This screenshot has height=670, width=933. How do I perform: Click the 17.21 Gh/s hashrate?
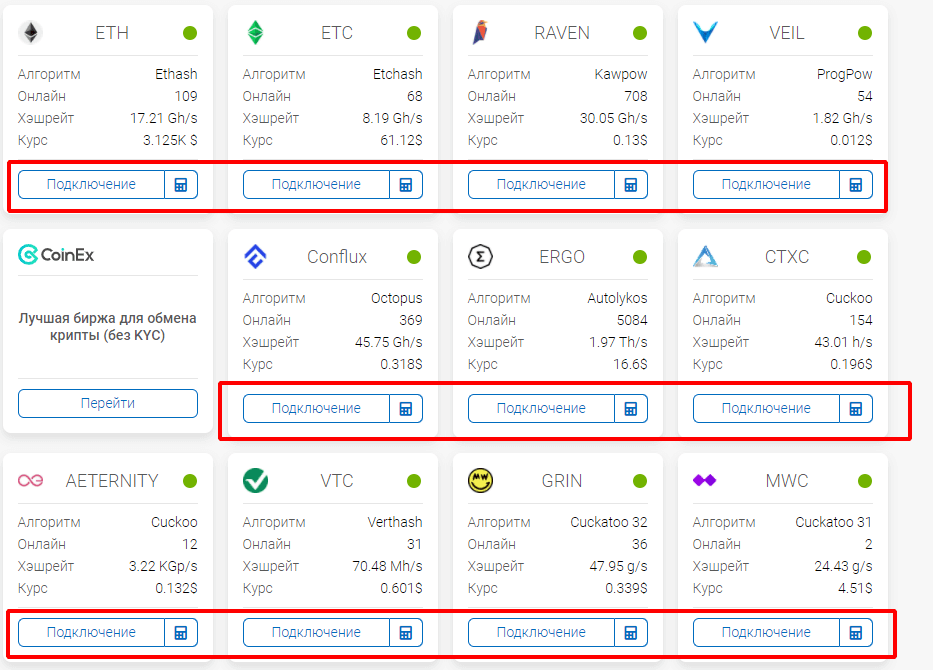coord(164,118)
